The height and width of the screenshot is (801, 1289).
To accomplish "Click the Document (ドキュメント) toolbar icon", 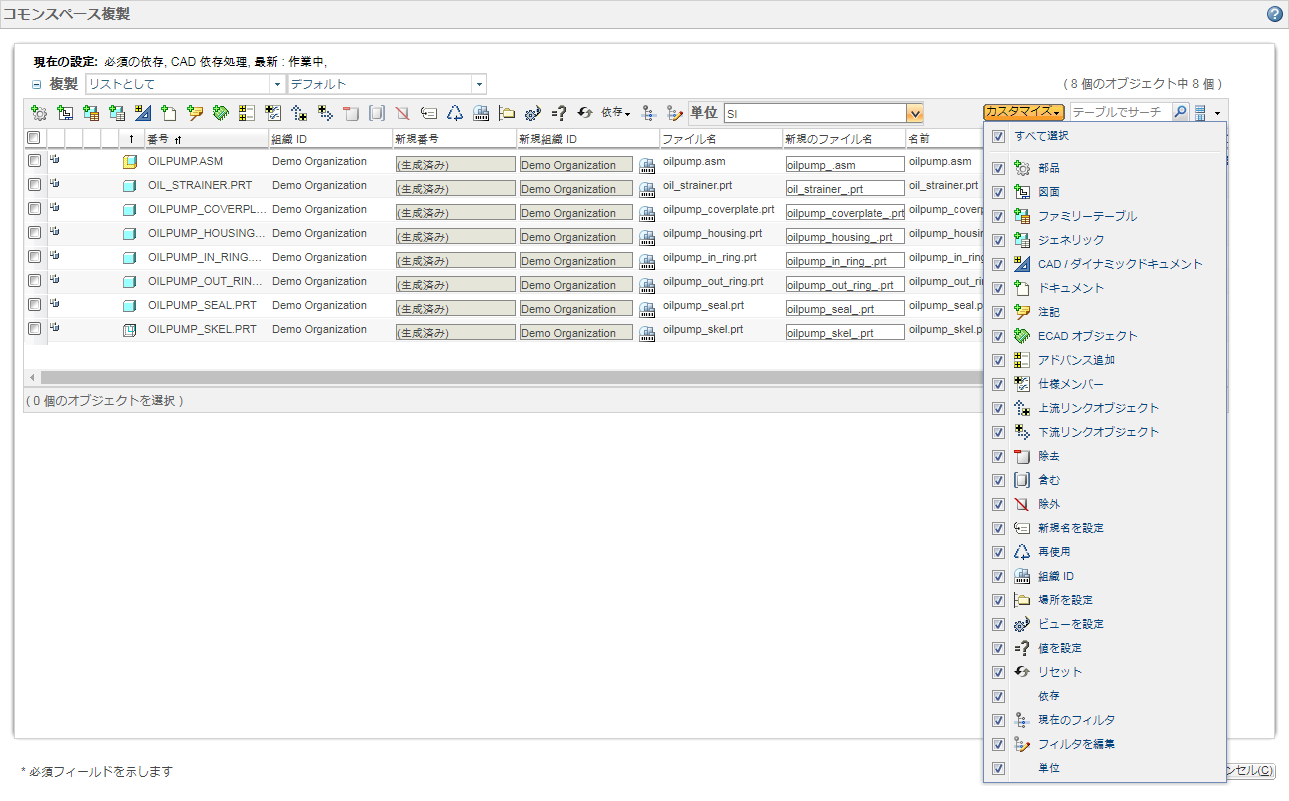I will (x=169, y=113).
